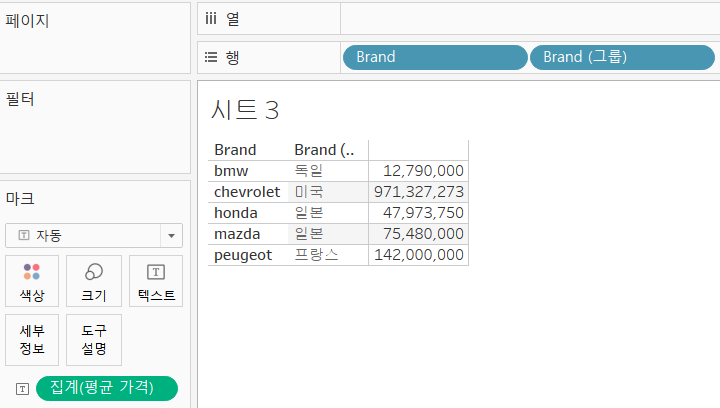Open the 자동 mark type dropdown
Viewport: 720px width, 408px height.
94,235
